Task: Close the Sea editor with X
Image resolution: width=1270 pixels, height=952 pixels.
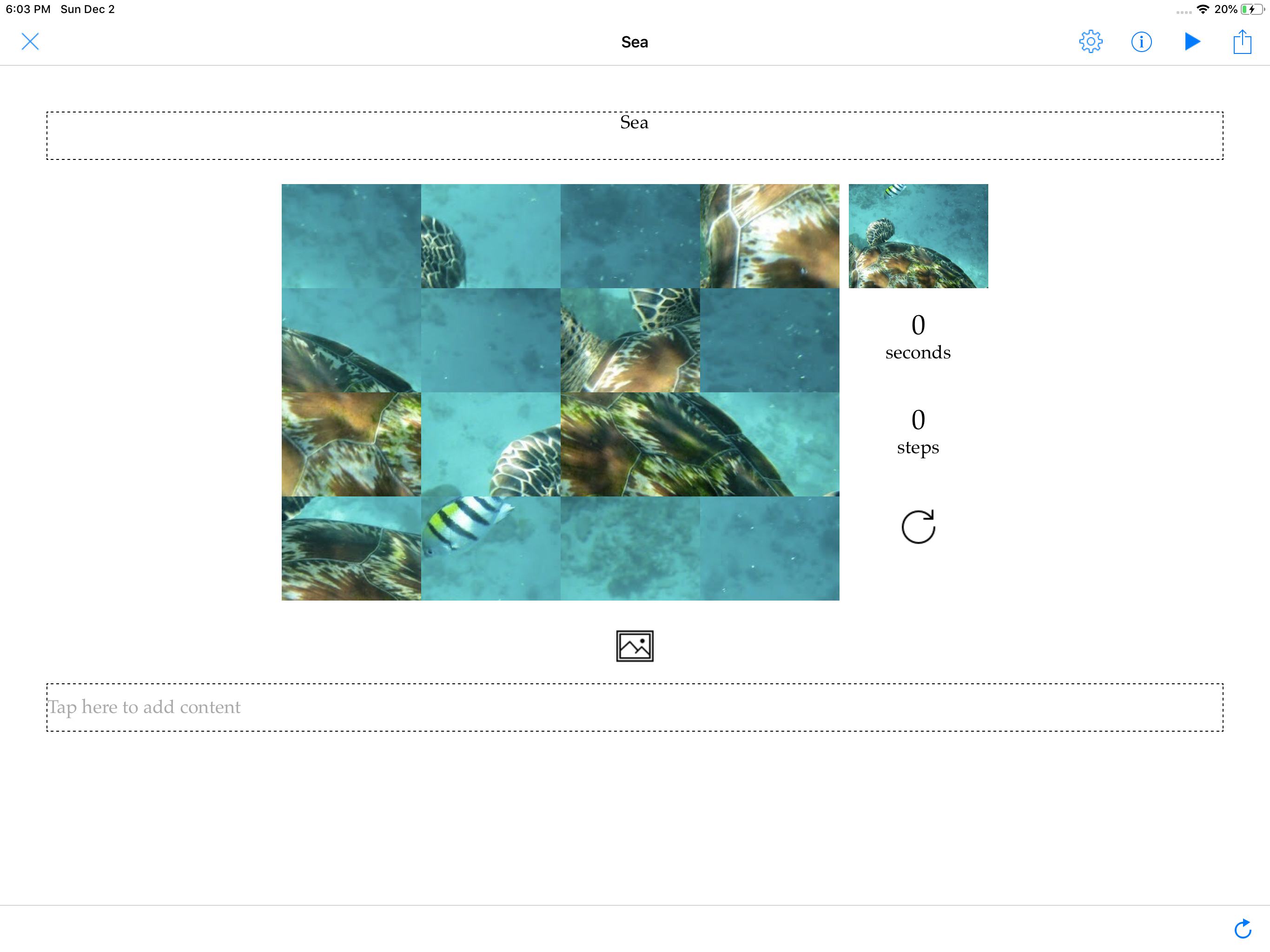Action: (x=30, y=41)
